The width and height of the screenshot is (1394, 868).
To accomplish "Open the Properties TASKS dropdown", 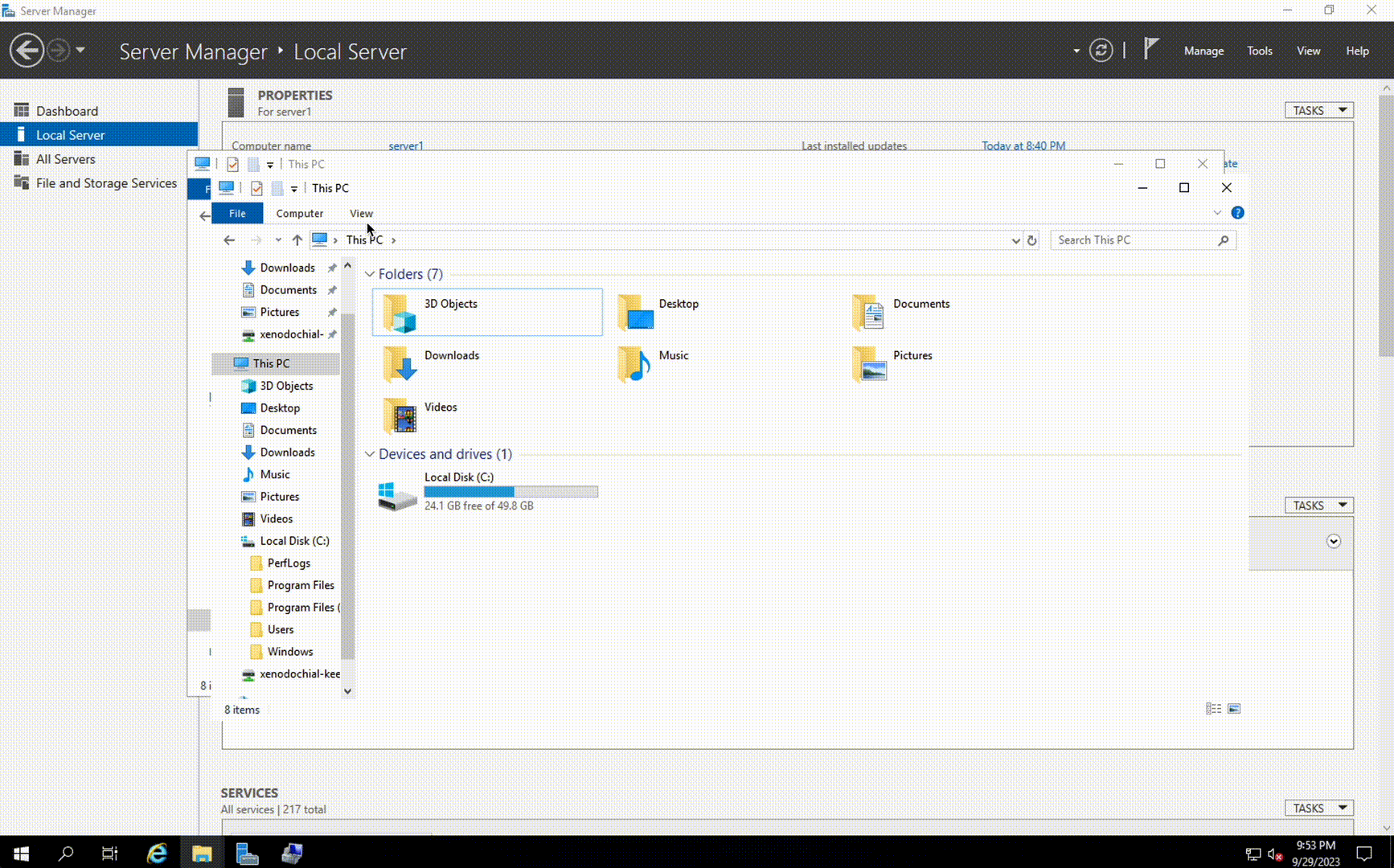I will (x=1318, y=110).
